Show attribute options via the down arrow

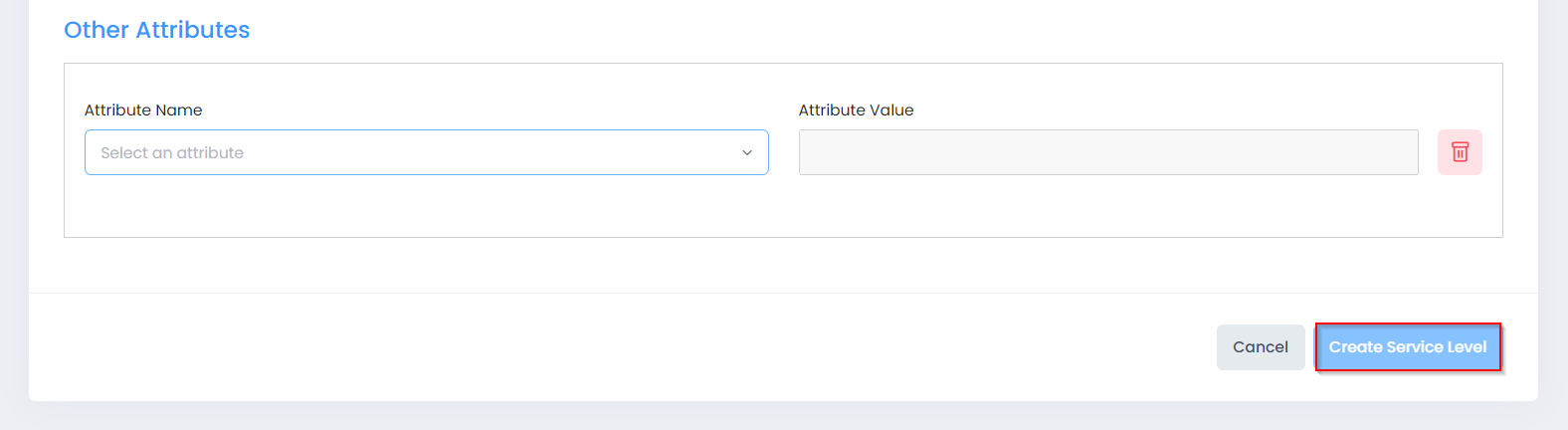click(x=747, y=152)
